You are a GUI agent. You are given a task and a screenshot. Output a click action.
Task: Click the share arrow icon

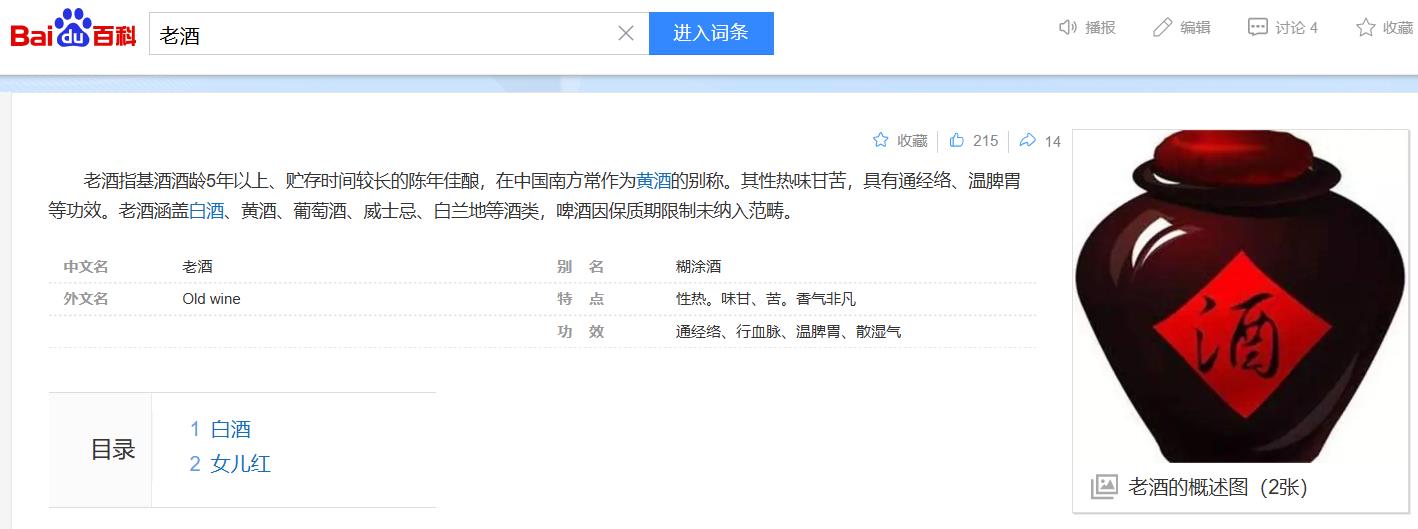point(1027,141)
